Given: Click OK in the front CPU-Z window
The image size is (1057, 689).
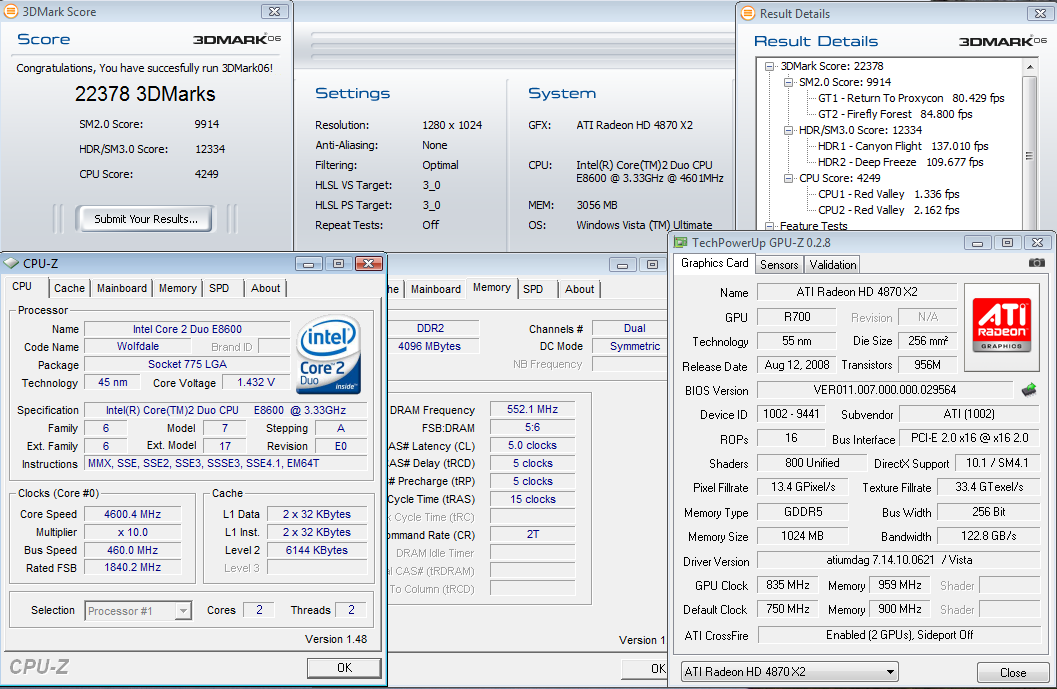Looking at the screenshot, I should tap(344, 667).
